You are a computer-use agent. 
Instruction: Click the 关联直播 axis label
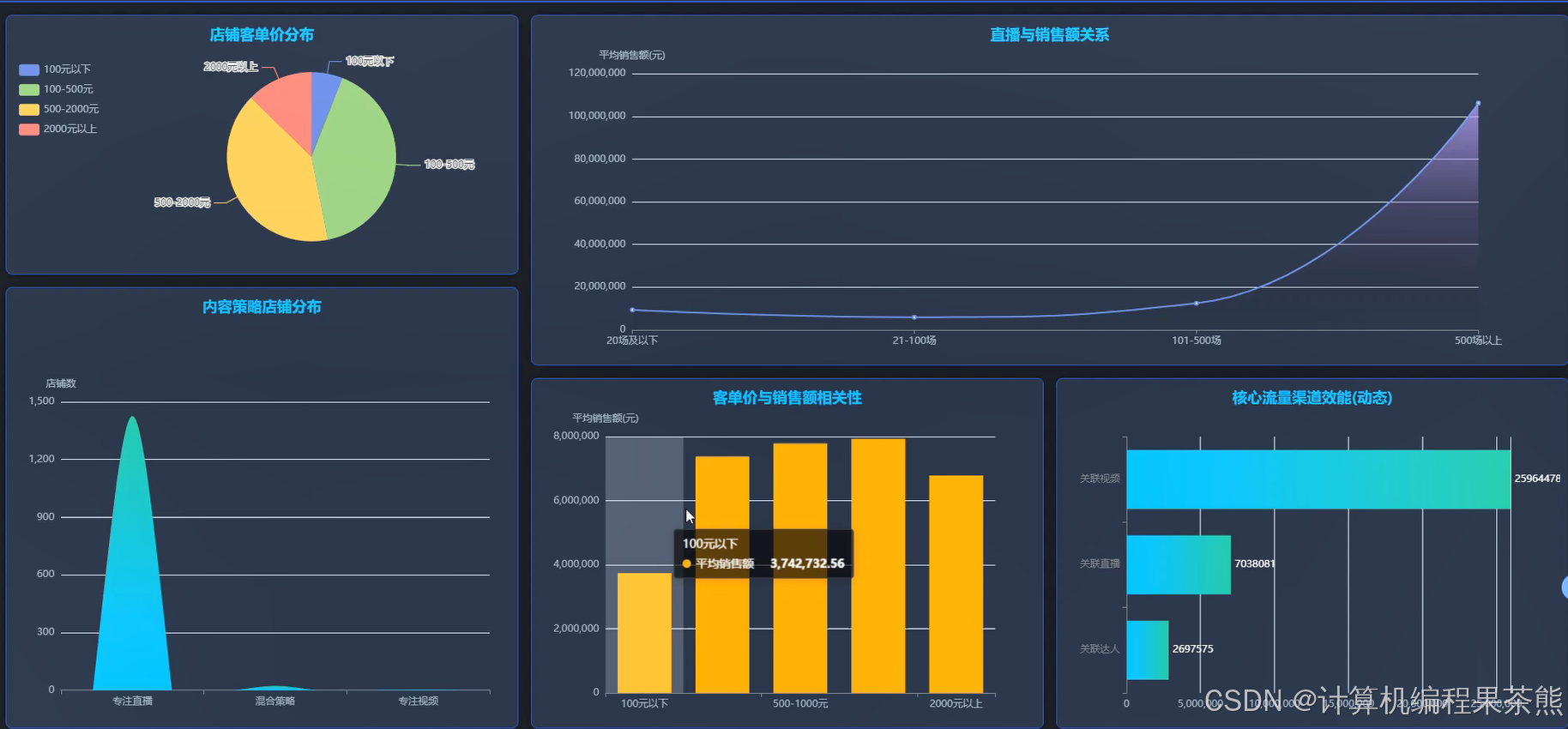(x=1100, y=563)
